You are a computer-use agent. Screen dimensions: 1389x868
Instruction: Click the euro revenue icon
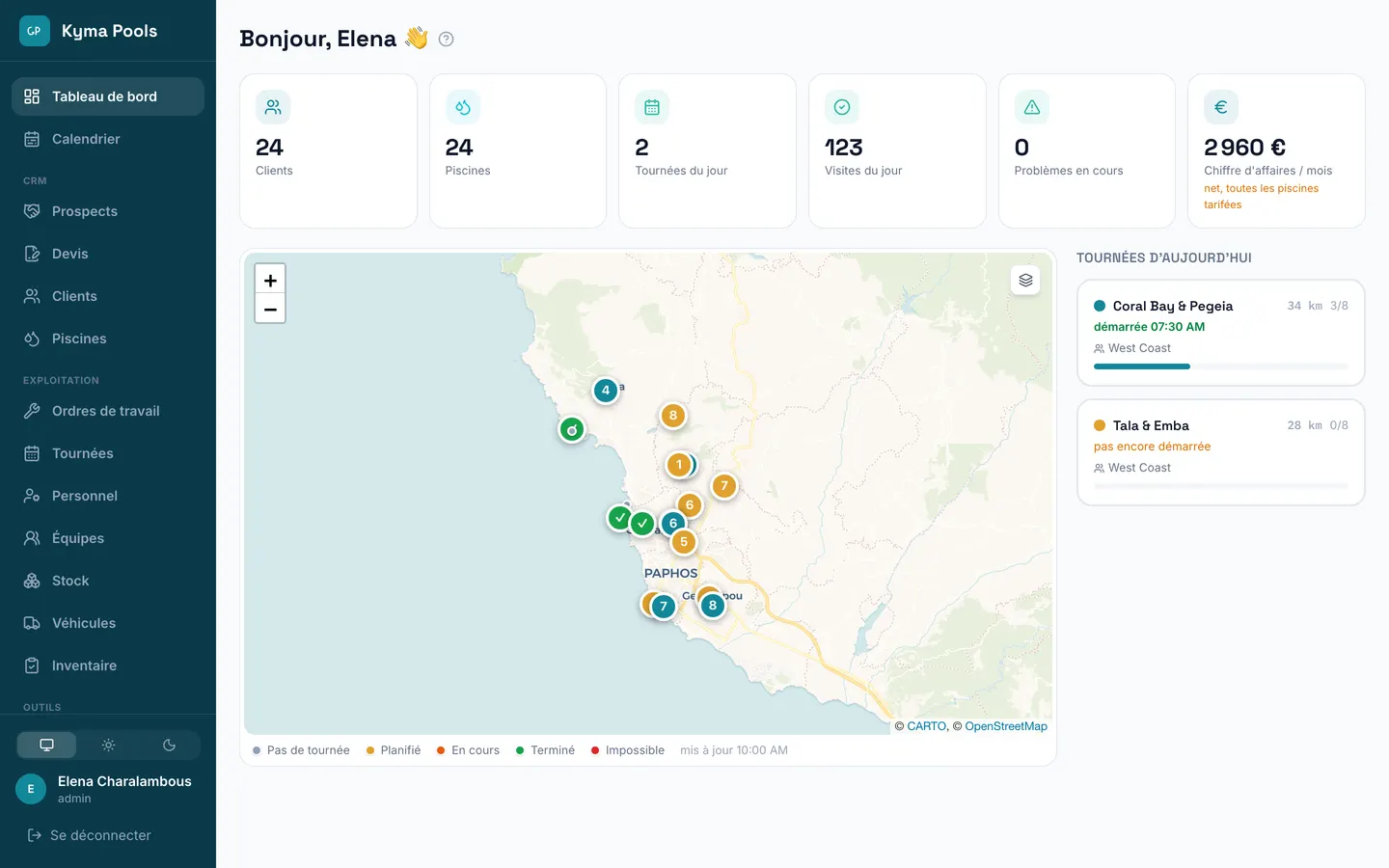[x=1221, y=107]
